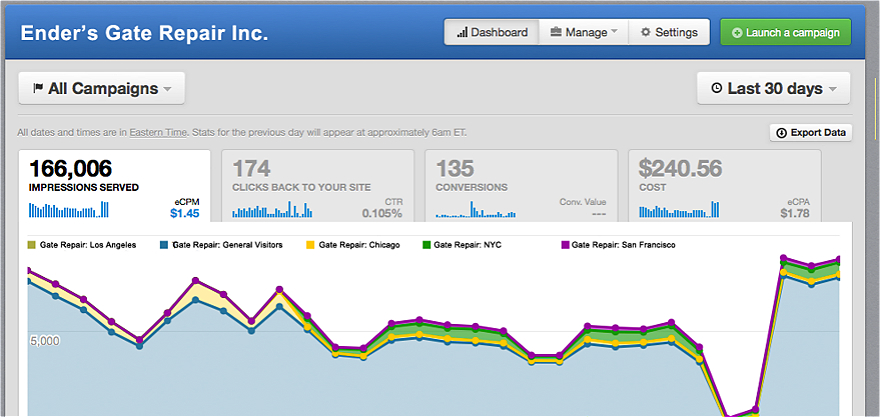Click the $240.56 cost figure

click(681, 168)
